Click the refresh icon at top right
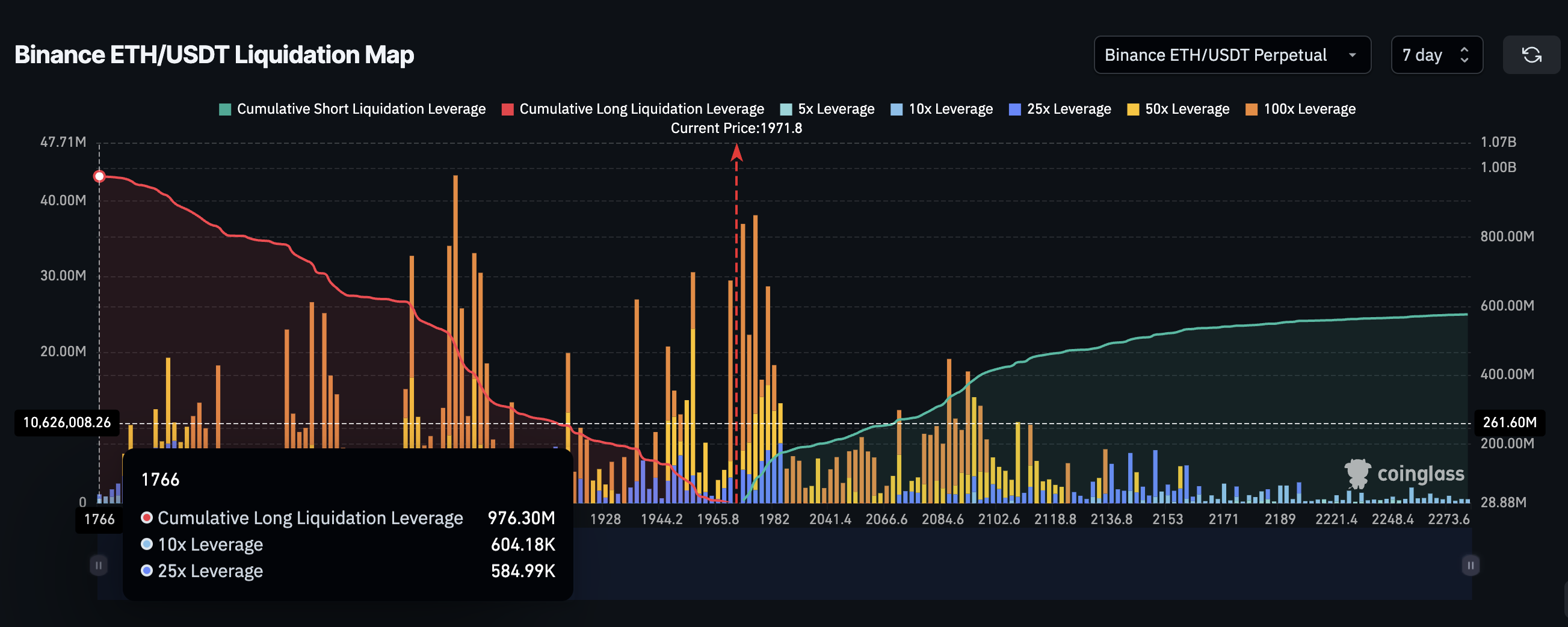The width and height of the screenshot is (1568, 627). (1531, 55)
